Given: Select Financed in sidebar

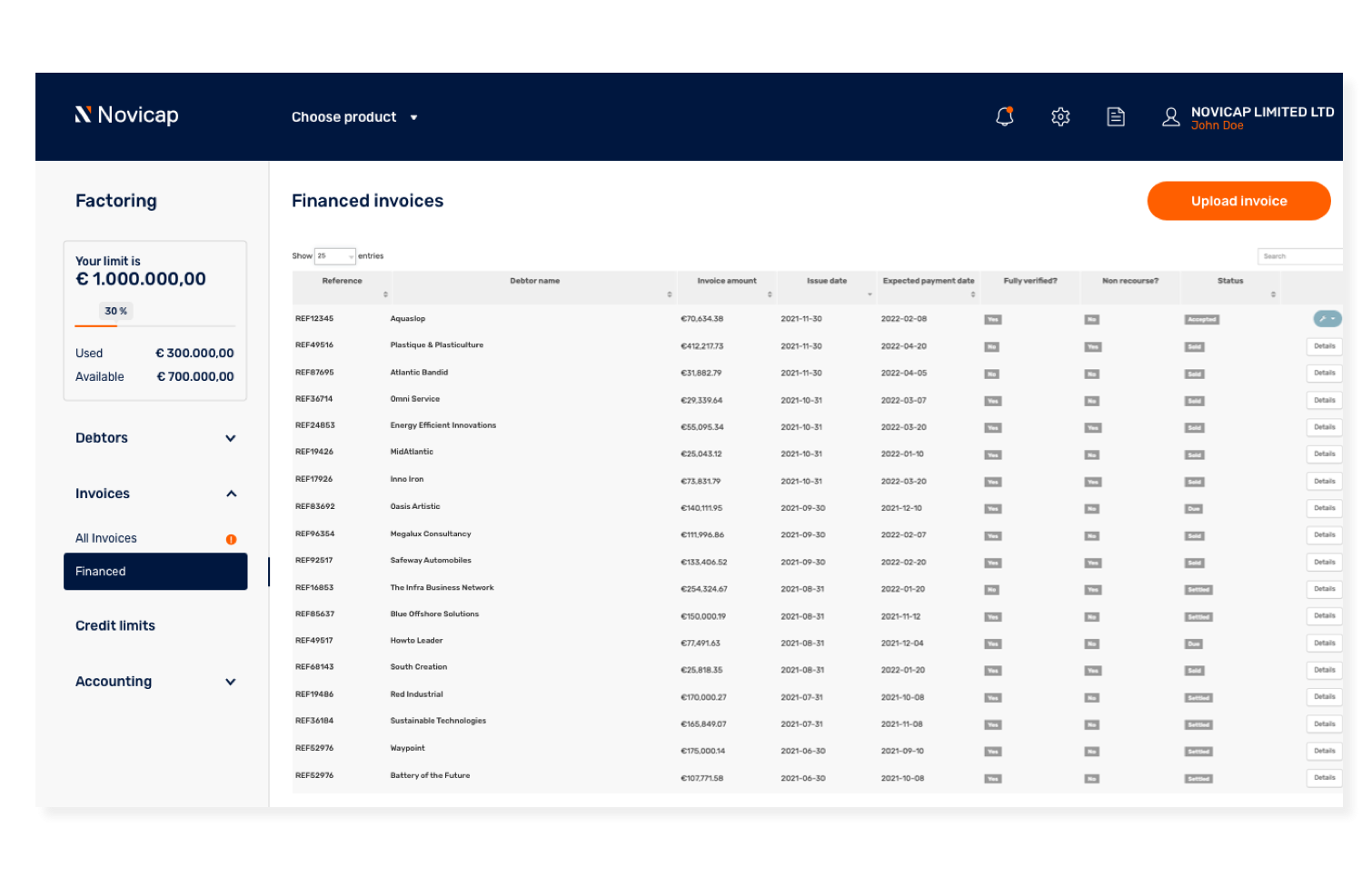Looking at the screenshot, I should (155, 572).
